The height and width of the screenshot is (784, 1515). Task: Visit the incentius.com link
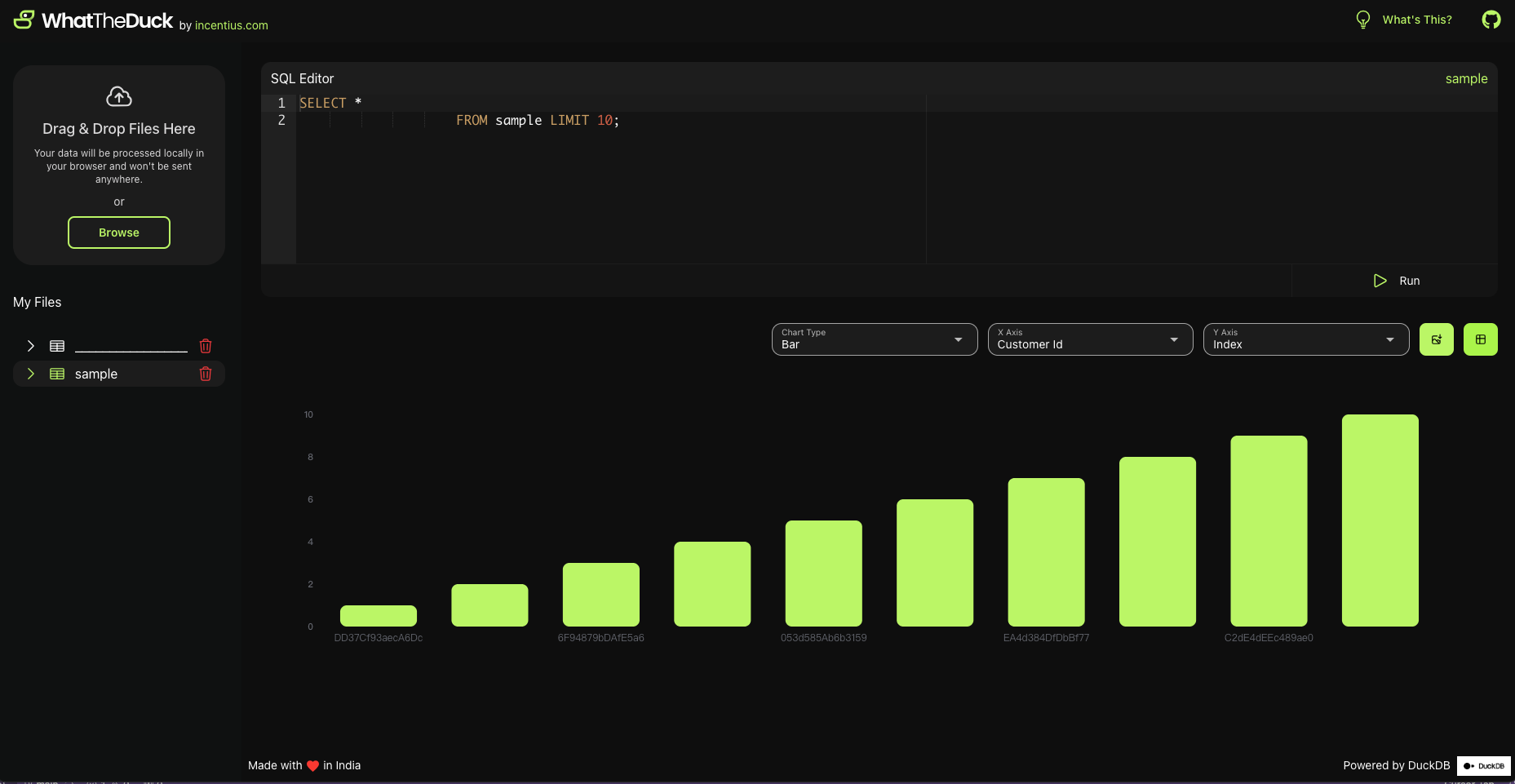(x=232, y=25)
